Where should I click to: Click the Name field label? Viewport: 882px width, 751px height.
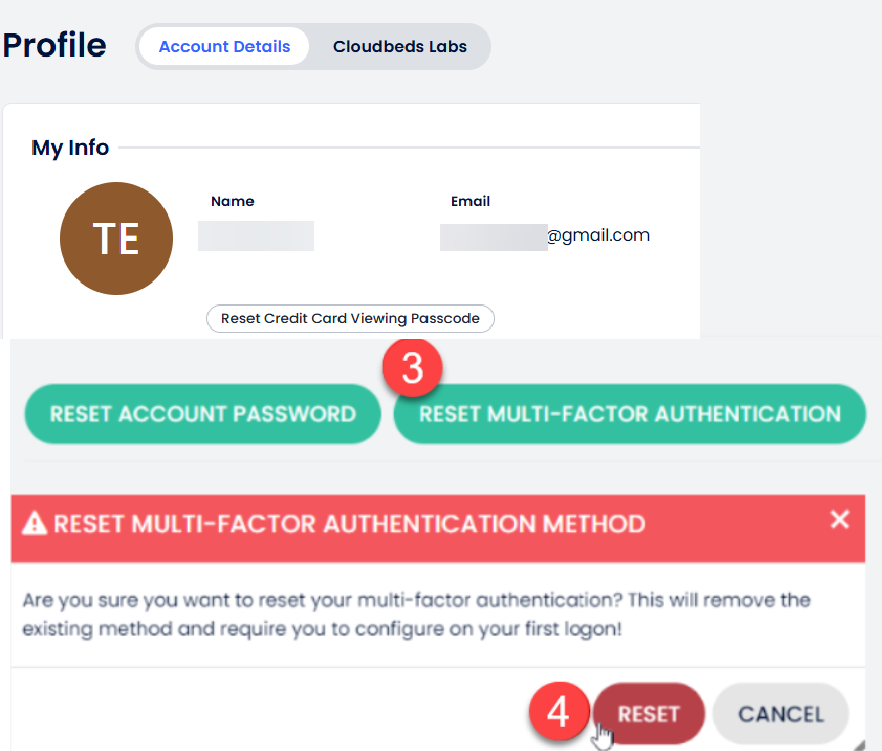click(232, 201)
